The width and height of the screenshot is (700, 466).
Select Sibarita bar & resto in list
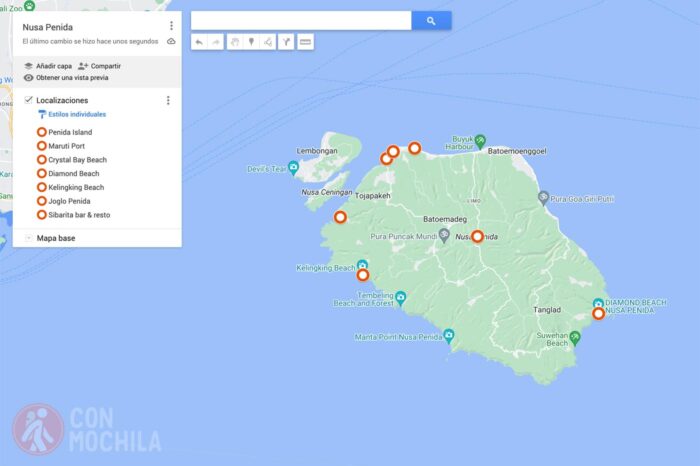[74, 215]
